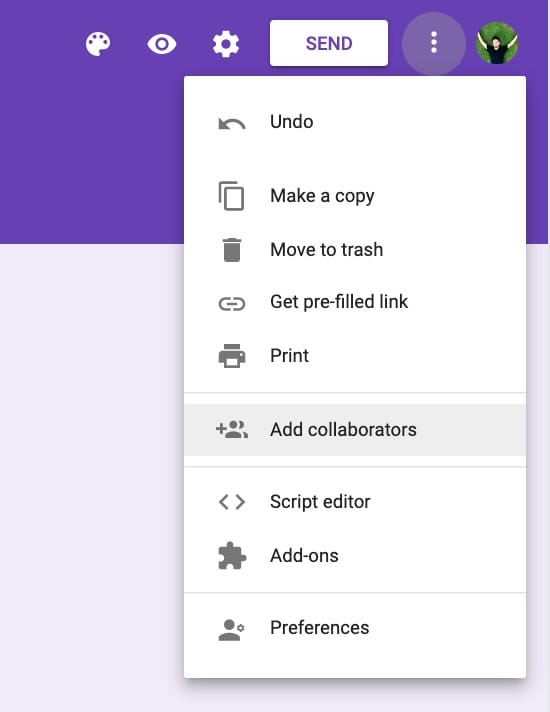Open the color palette theme icon
This screenshot has width=550, height=712.
click(98, 44)
